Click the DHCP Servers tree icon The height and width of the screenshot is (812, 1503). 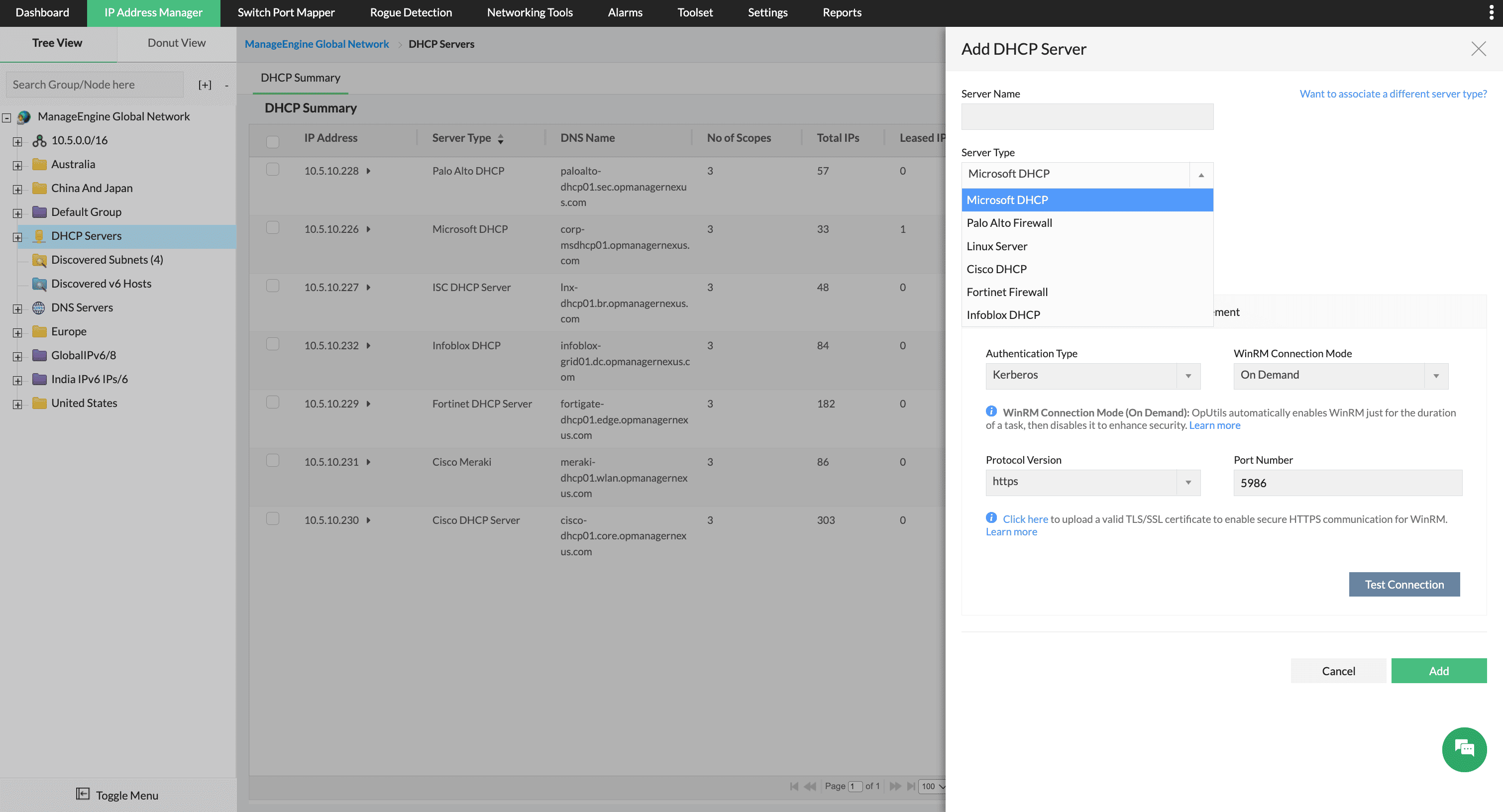(39, 236)
